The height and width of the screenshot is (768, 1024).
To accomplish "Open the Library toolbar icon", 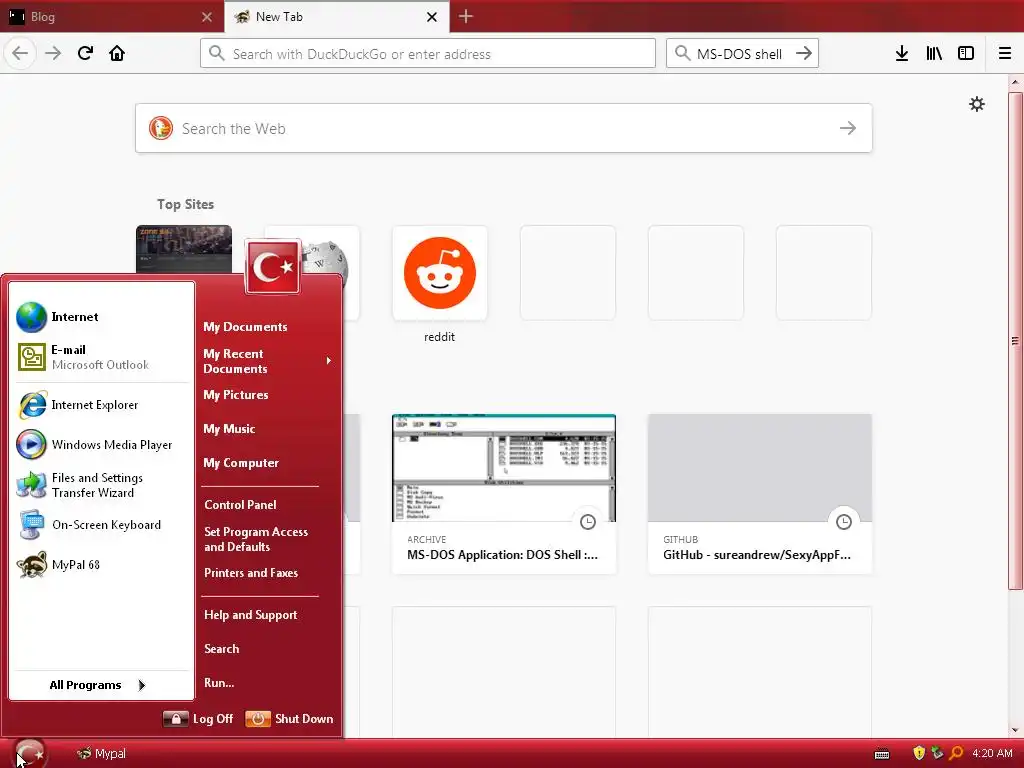I will (x=934, y=54).
